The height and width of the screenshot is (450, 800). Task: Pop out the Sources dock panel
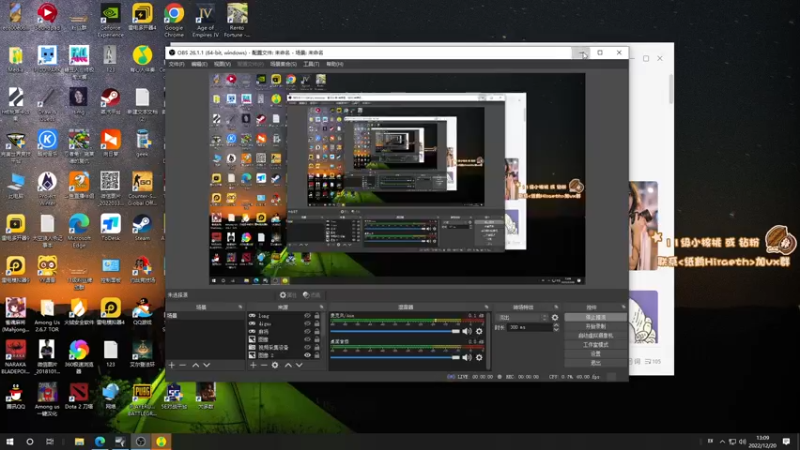click(321, 307)
